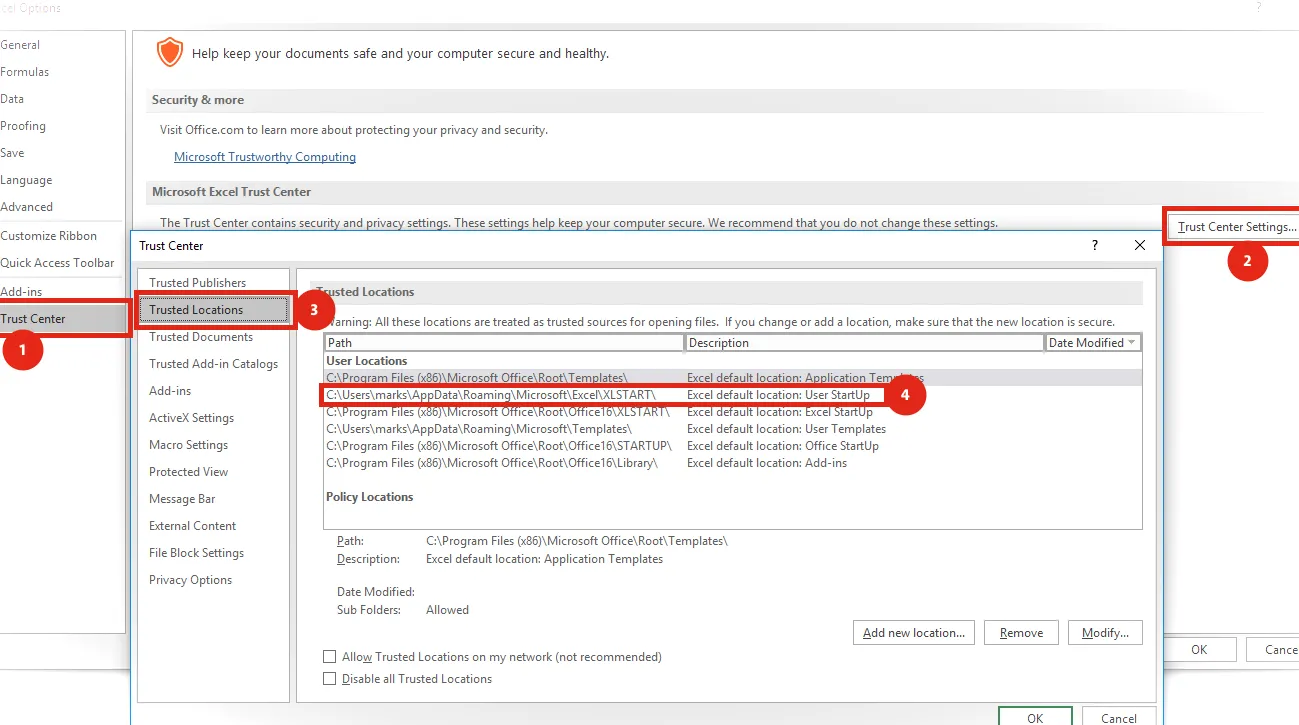The height and width of the screenshot is (725, 1299).
Task: Open Trusted Documents section
Action: [201, 337]
